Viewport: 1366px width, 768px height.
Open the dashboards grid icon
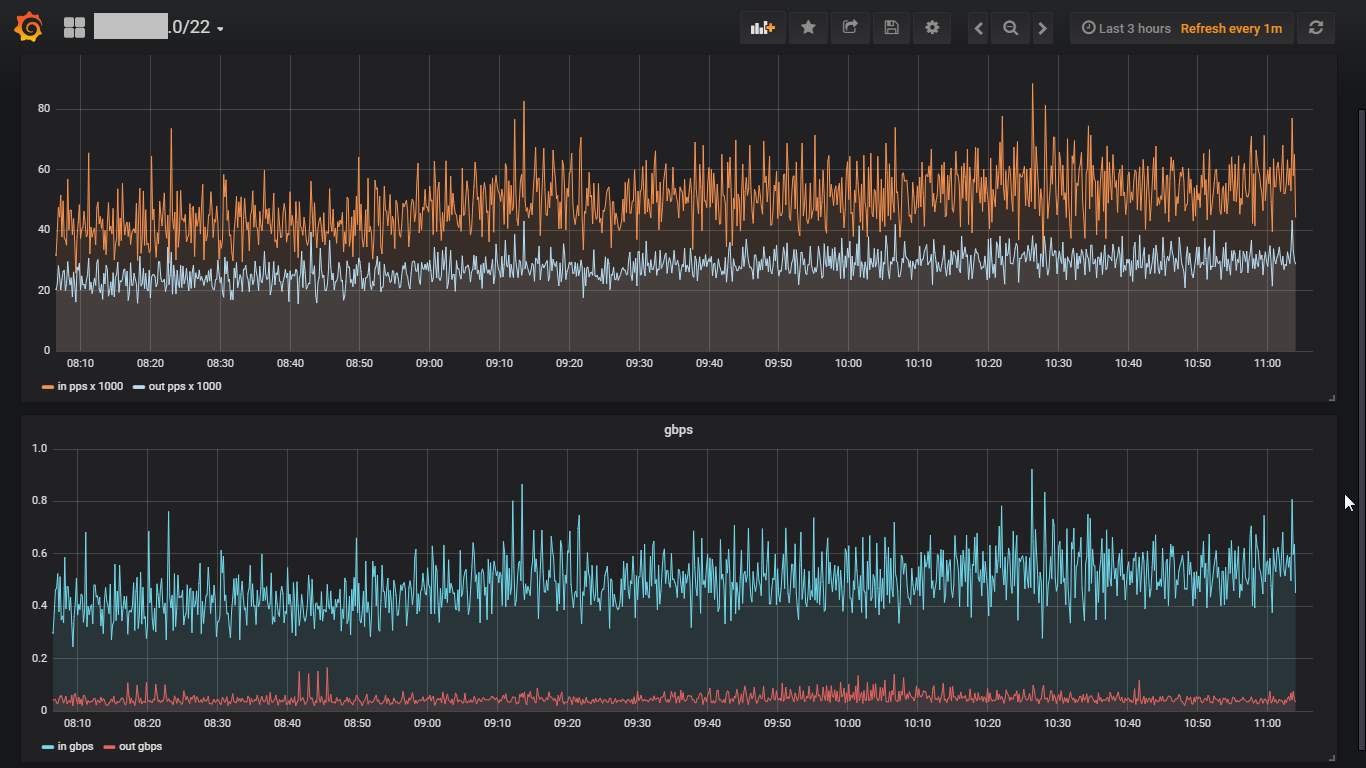[74, 28]
